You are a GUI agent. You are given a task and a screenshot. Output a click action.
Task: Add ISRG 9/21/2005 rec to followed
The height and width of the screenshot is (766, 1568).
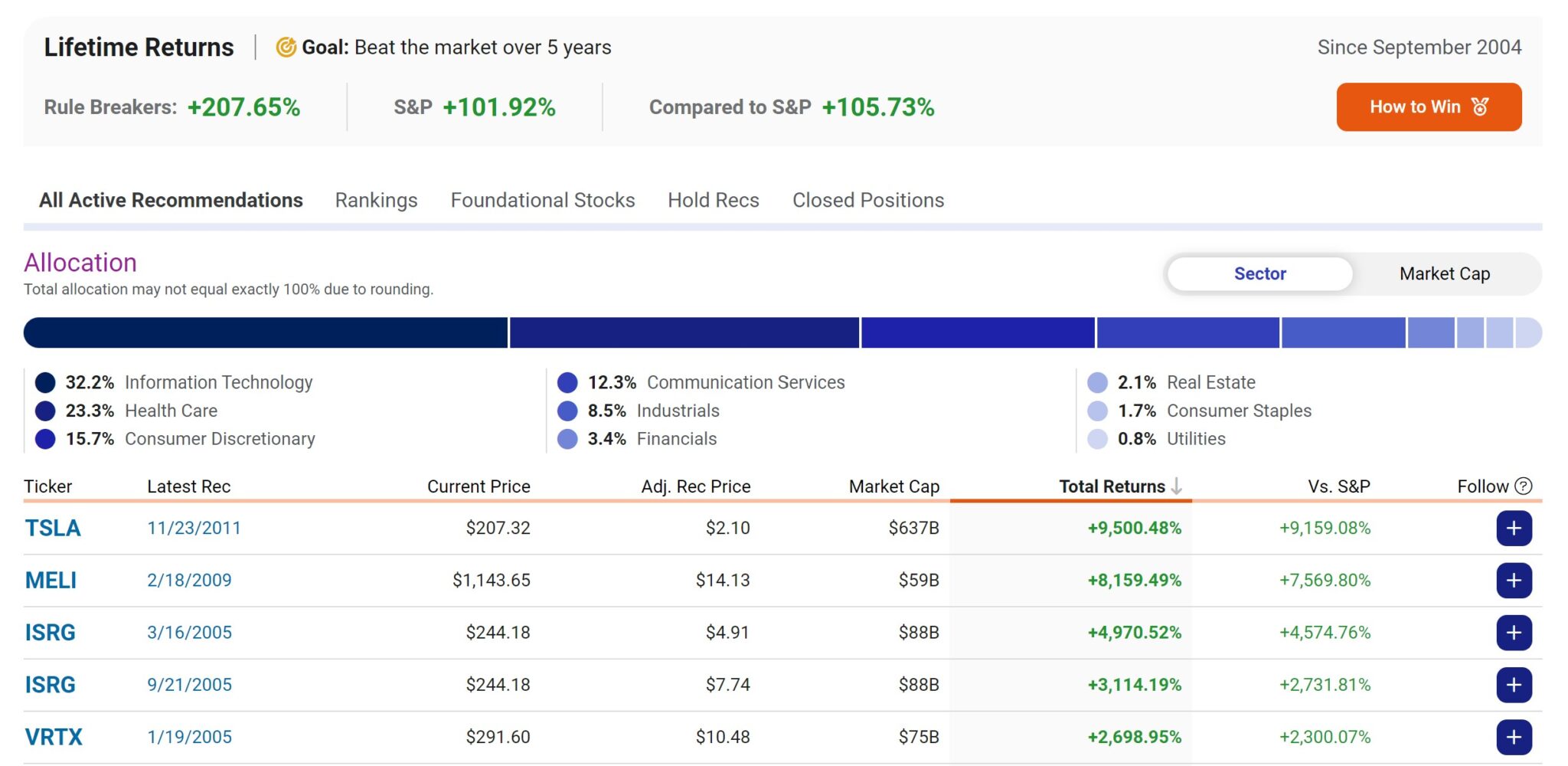pos(1514,685)
